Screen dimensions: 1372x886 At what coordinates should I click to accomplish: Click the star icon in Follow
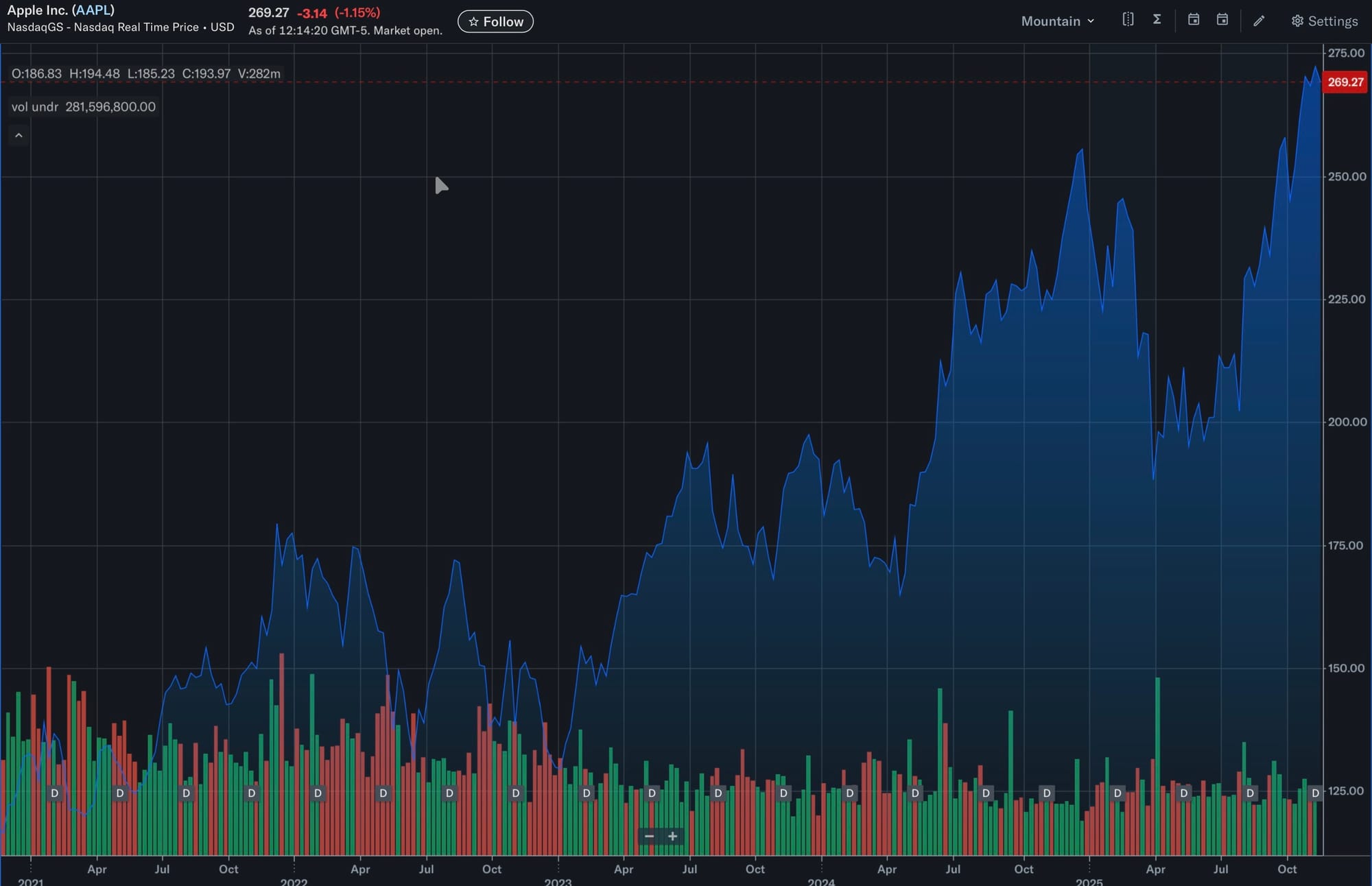point(473,22)
